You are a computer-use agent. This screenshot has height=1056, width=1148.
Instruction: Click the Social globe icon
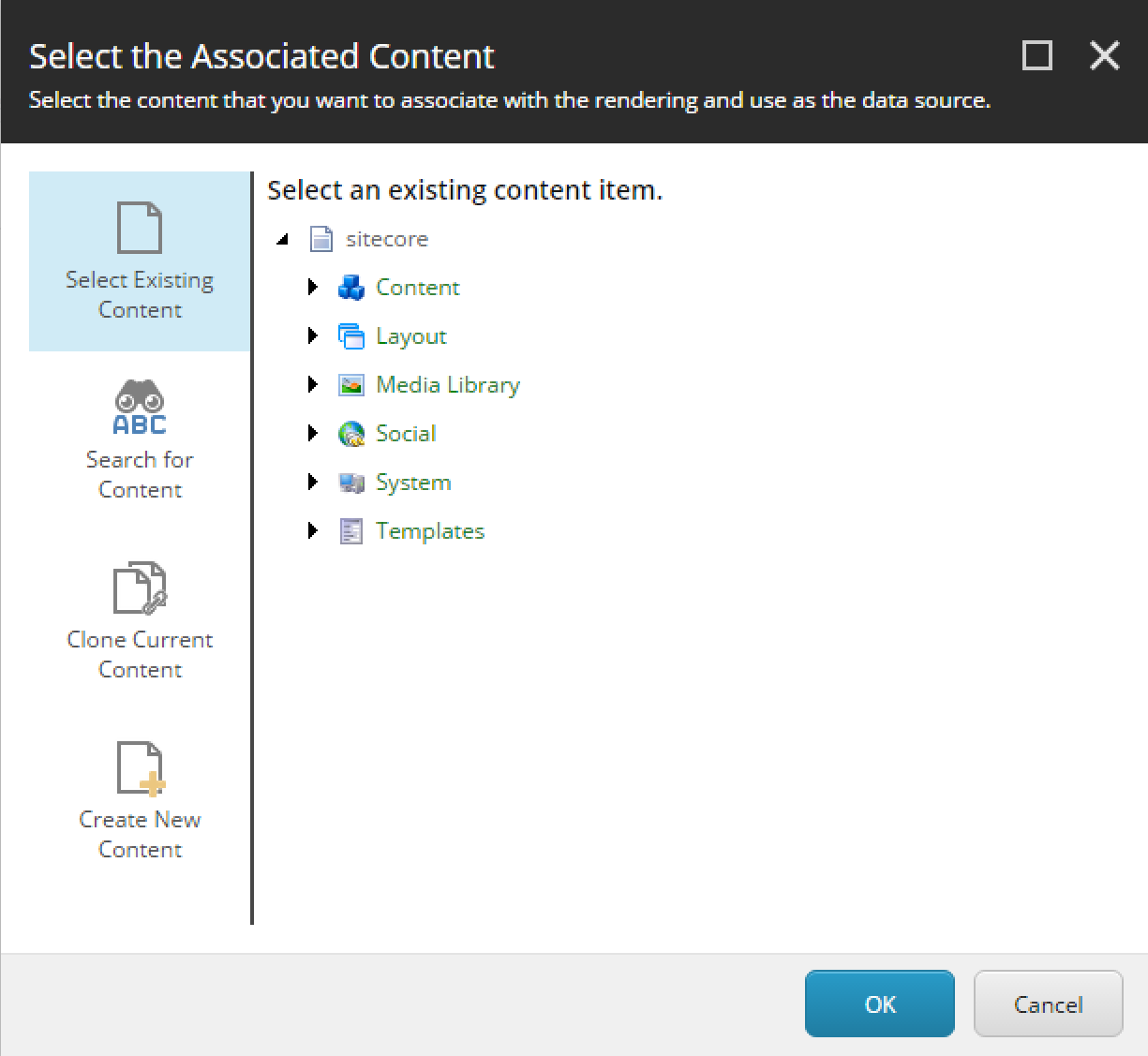pyautogui.click(x=351, y=434)
